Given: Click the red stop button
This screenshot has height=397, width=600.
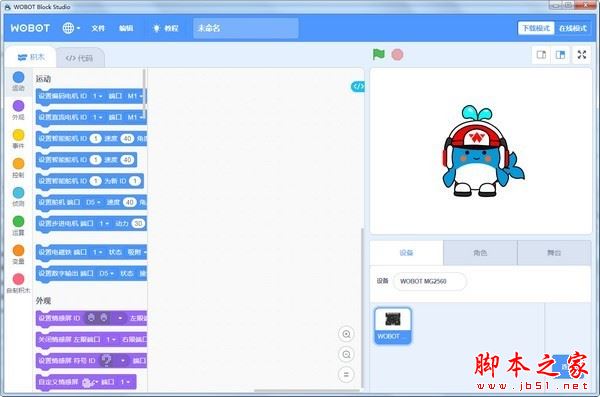Looking at the screenshot, I should [x=397, y=55].
